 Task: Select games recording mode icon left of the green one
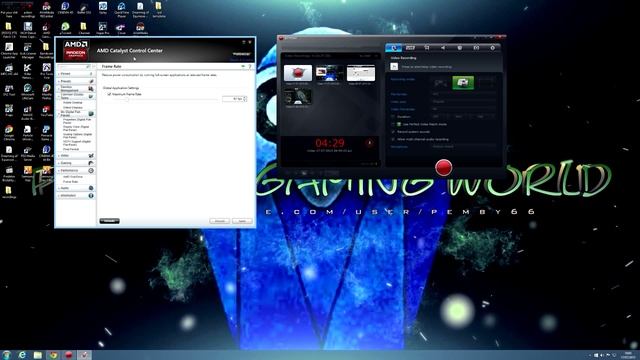point(440,83)
